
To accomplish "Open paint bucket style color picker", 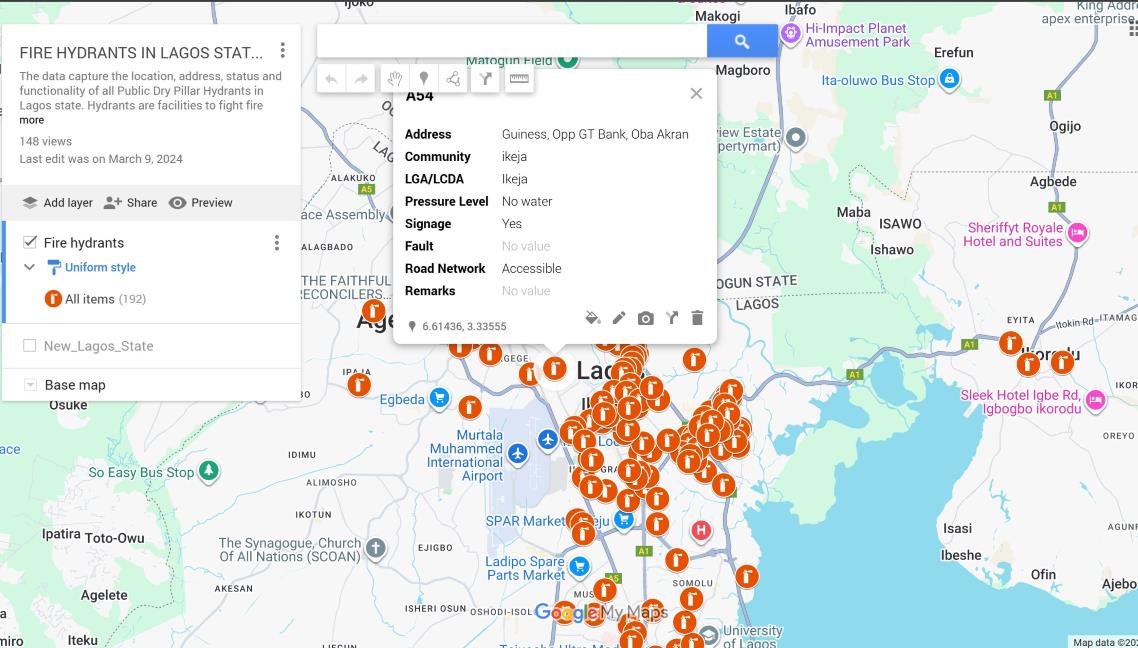I will point(592,318).
